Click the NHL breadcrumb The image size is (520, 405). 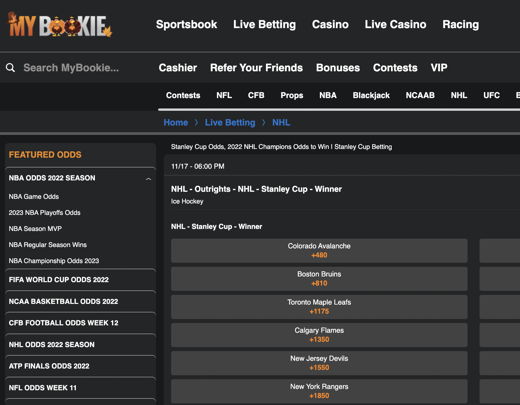[281, 123]
